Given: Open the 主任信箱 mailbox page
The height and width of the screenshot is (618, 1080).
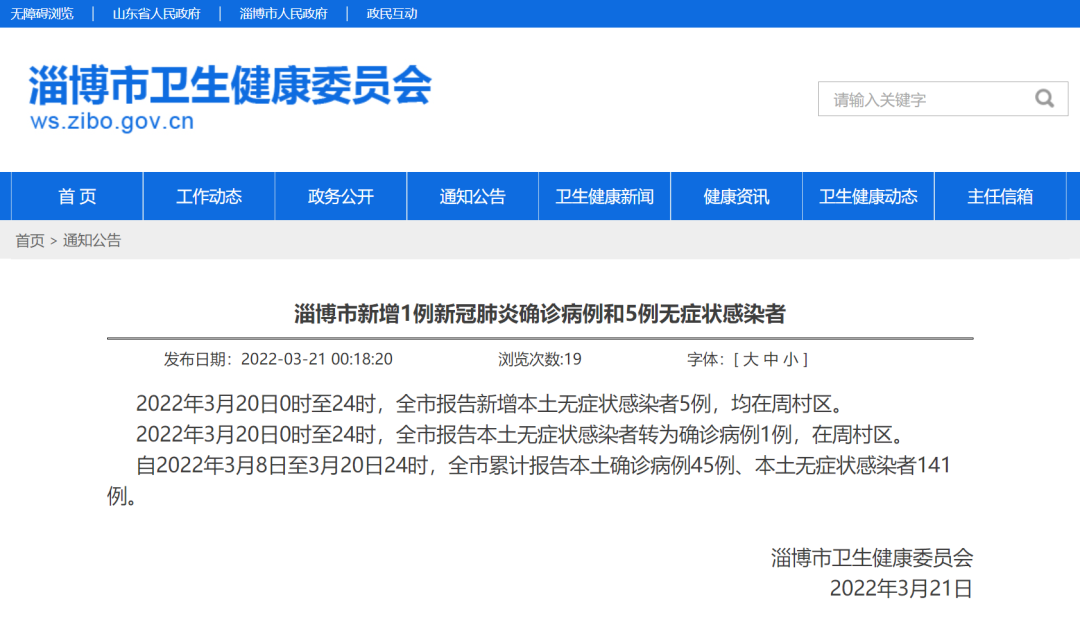Looking at the screenshot, I should coord(1000,197).
